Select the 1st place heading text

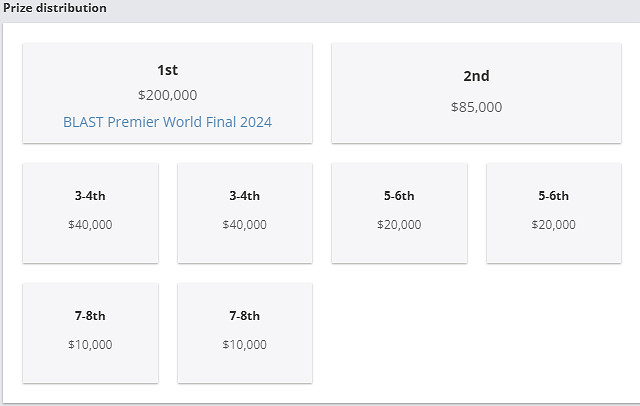tap(167, 70)
